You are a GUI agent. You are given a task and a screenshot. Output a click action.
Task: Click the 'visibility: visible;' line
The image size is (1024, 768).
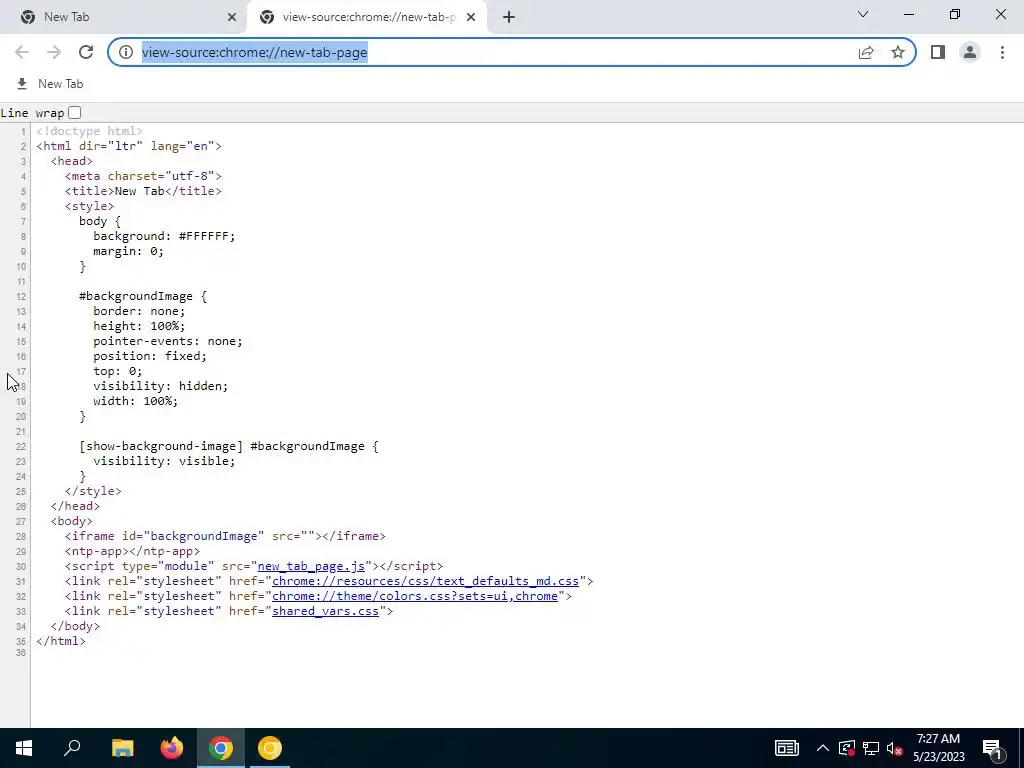(x=164, y=461)
